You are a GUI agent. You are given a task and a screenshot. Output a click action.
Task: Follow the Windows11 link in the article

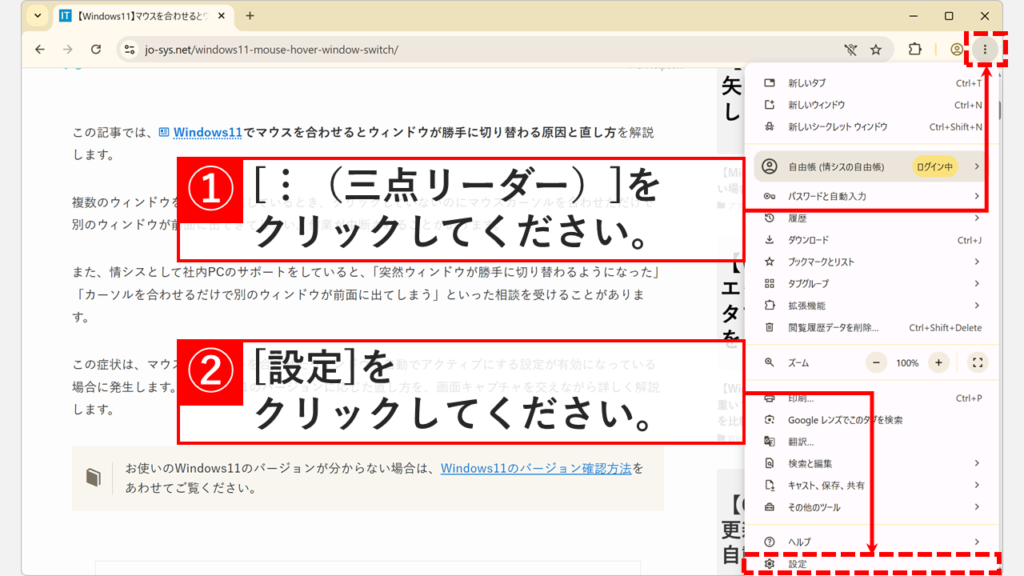click(x=207, y=133)
